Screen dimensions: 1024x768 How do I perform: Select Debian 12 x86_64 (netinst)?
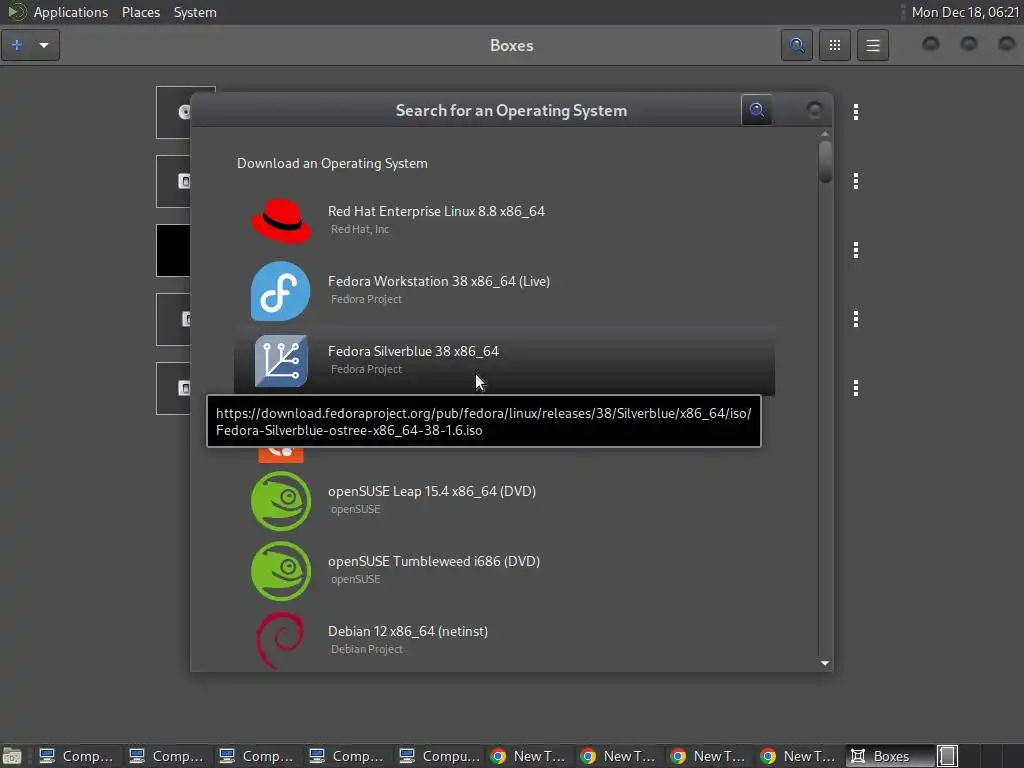(505, 639)
